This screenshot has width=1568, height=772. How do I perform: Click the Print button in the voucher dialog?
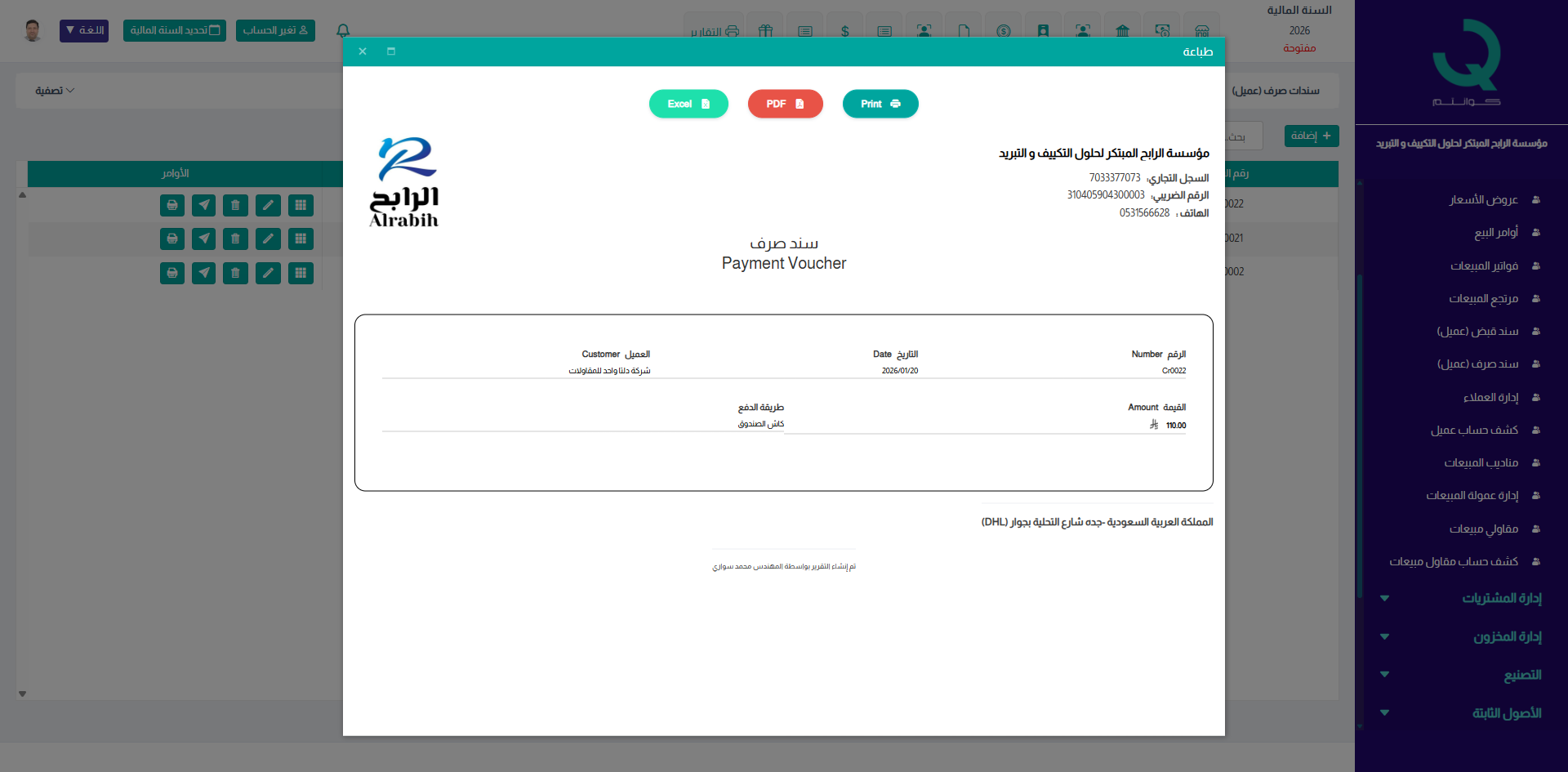tap(880, 104)
